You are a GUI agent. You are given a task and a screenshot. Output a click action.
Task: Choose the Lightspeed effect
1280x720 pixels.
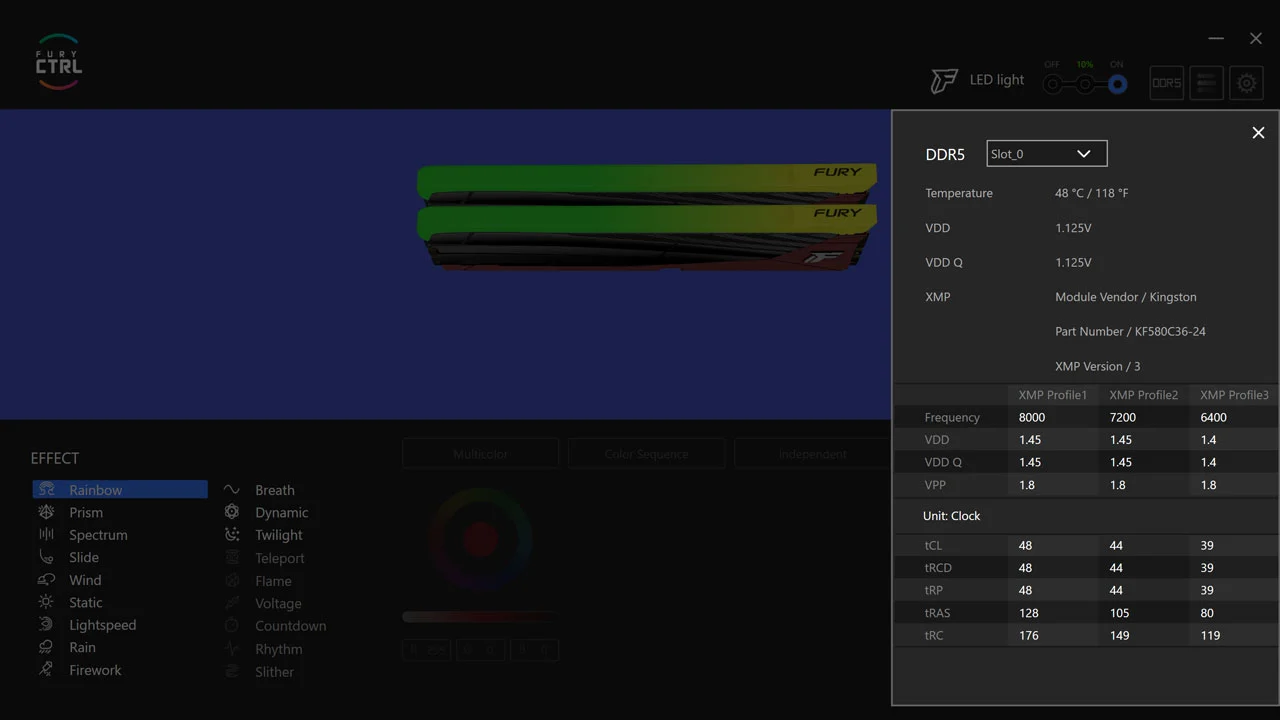103,624
